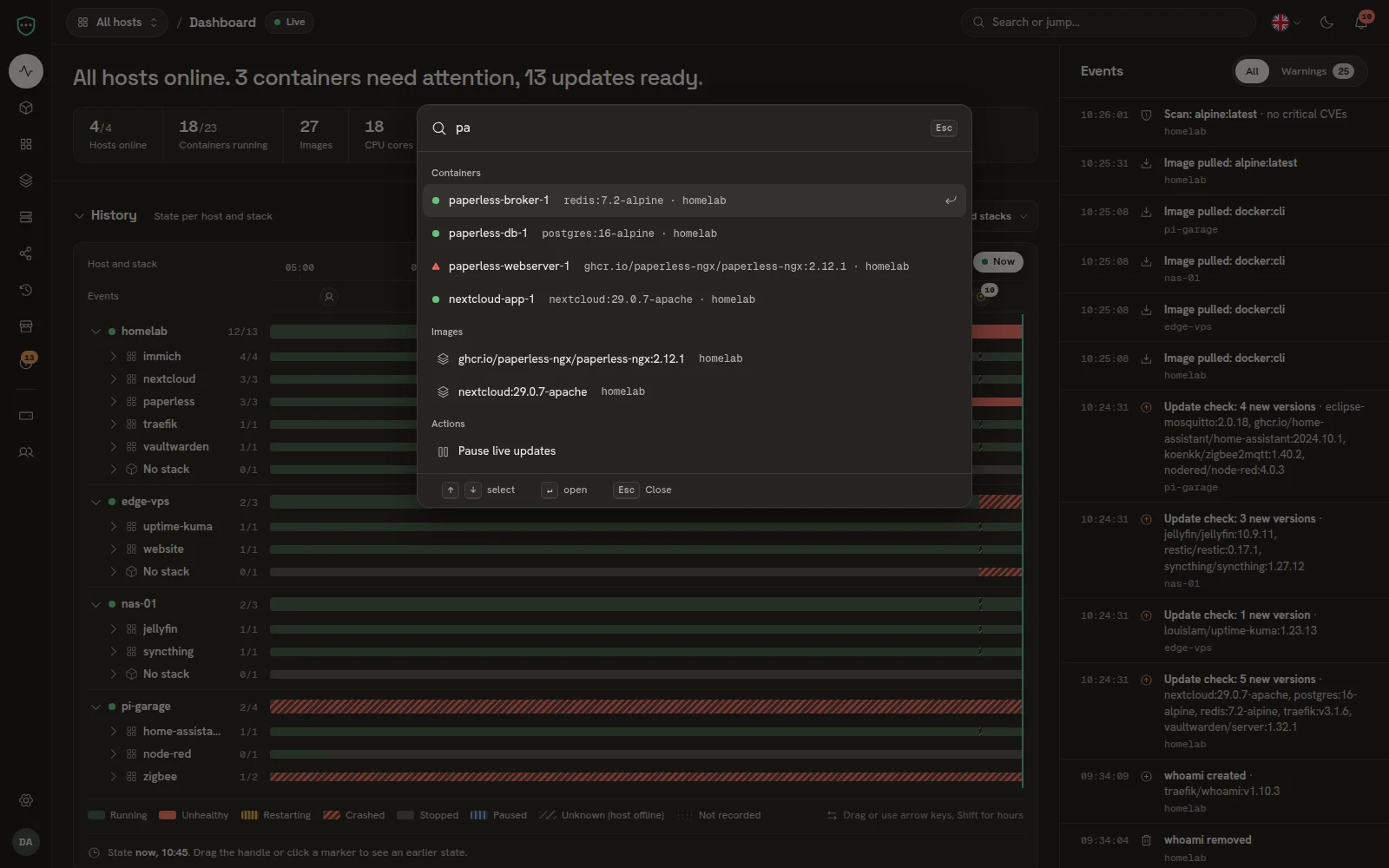Switch to the Warnings events tab
Viewport: 1389px width, 868px height.
point(1316,71)
